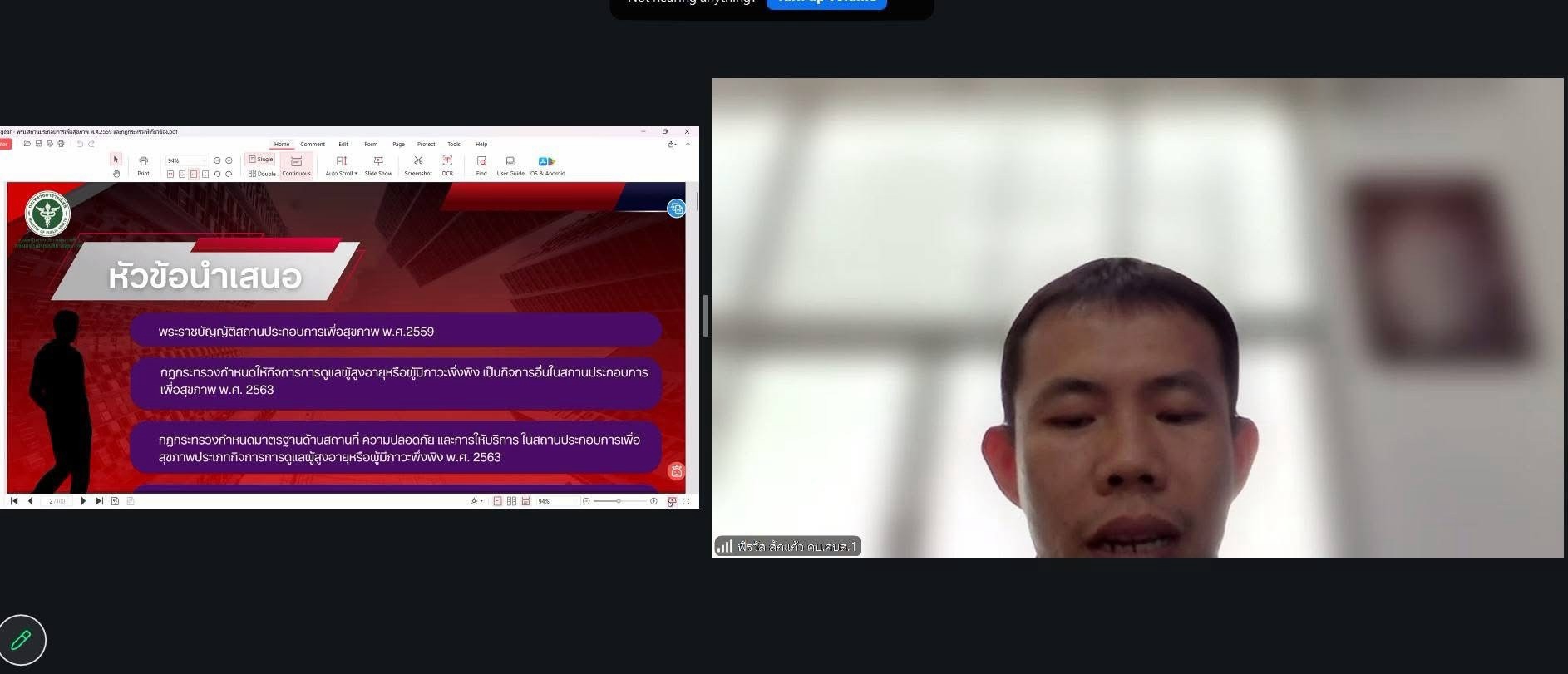1568x674 pixels.
Task: Enable Double page view
Action: [262, 174]
